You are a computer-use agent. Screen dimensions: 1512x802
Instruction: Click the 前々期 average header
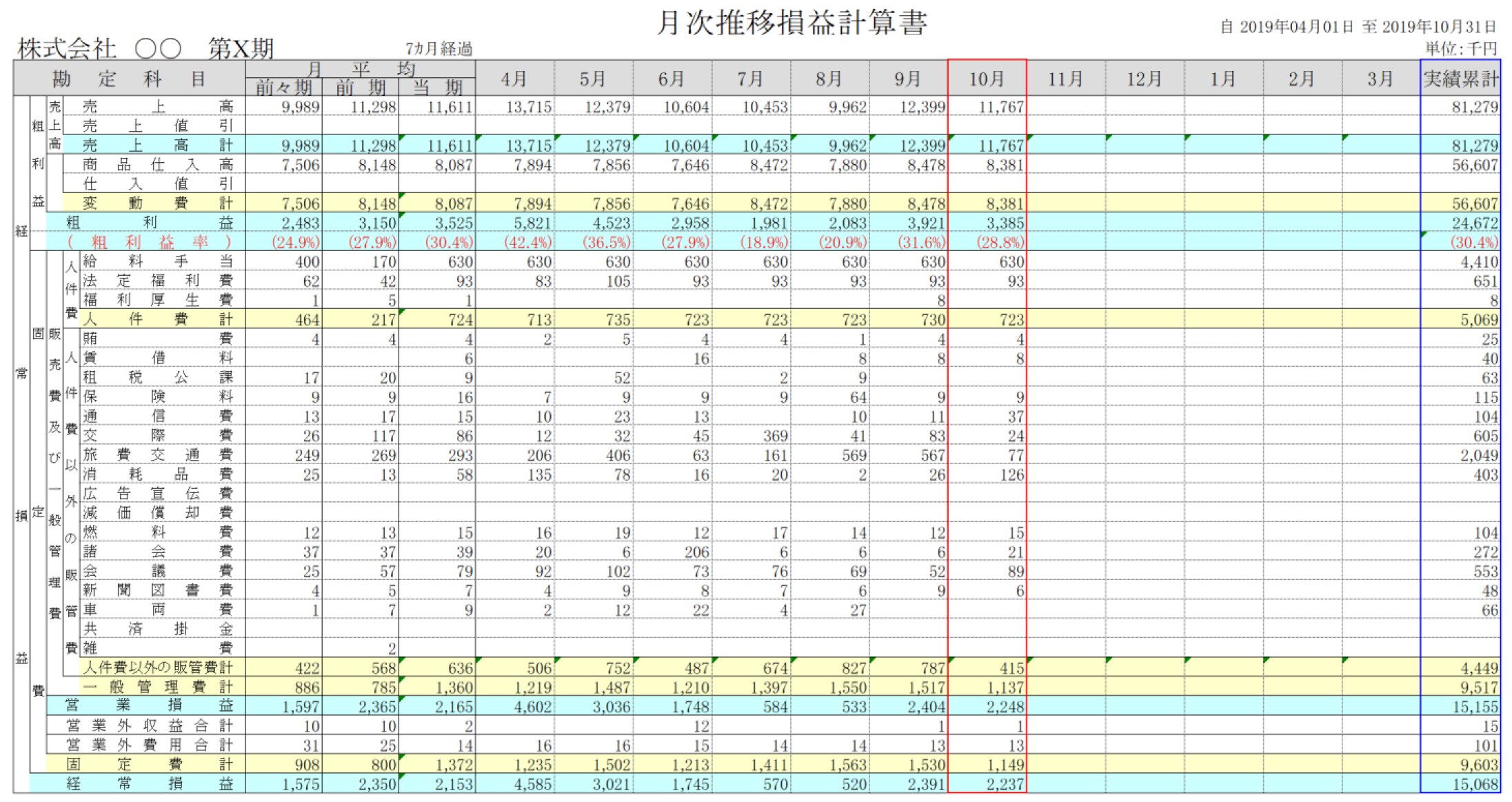click(x=284, y=88)
